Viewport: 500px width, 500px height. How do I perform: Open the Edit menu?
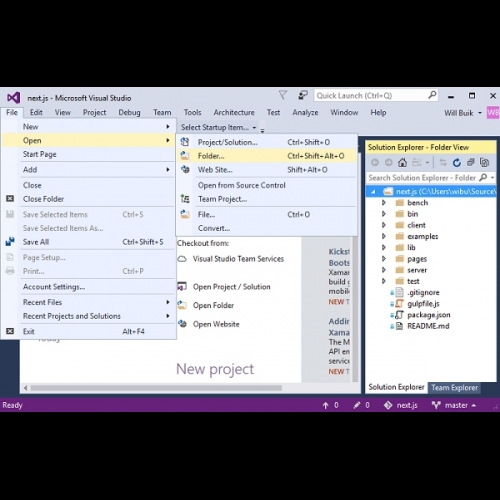coord(36,112)
